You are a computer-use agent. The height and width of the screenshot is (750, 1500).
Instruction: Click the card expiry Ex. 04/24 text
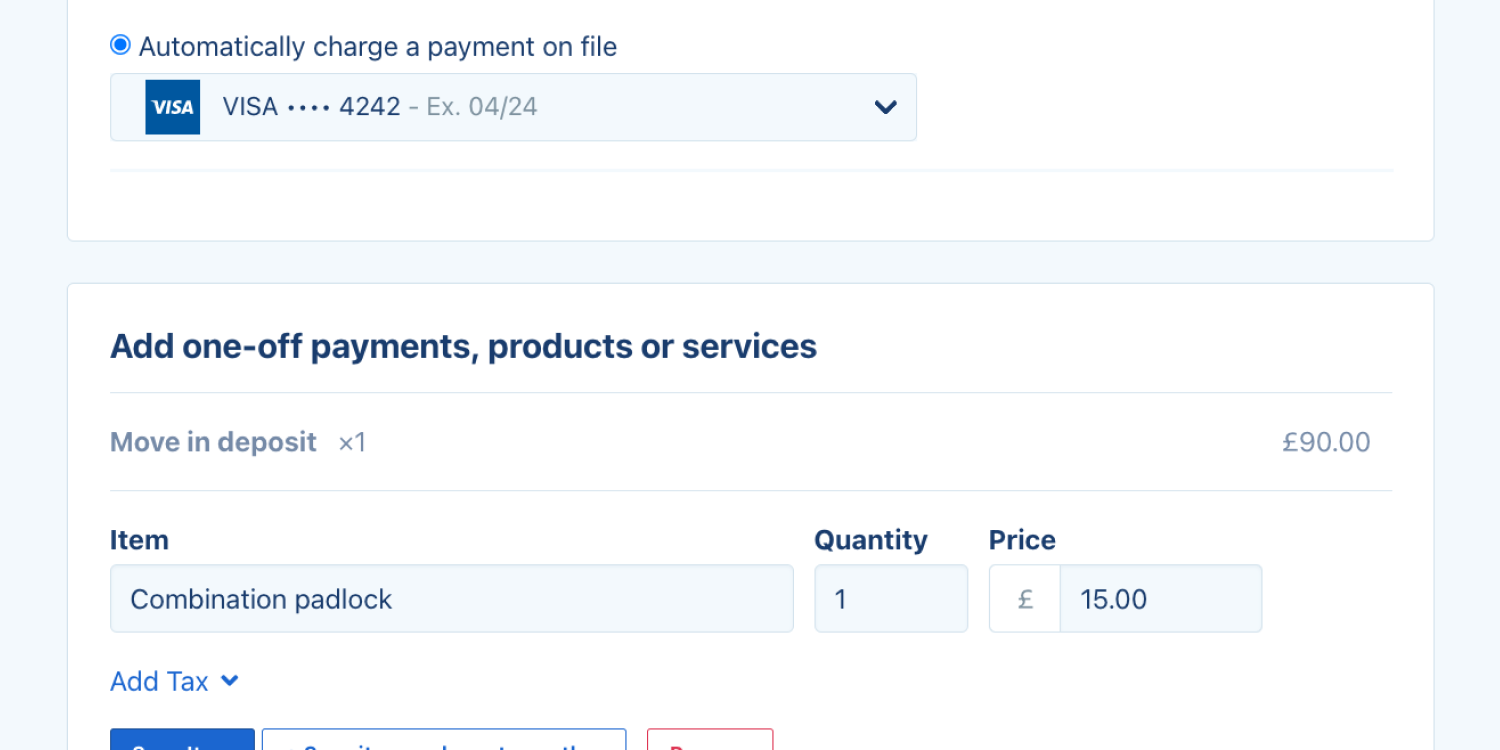click(x=482, y=107)
